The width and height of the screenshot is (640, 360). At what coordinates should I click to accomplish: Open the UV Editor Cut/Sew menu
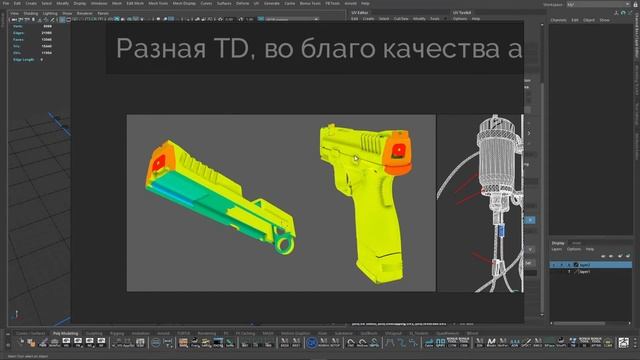click(401, 19)
